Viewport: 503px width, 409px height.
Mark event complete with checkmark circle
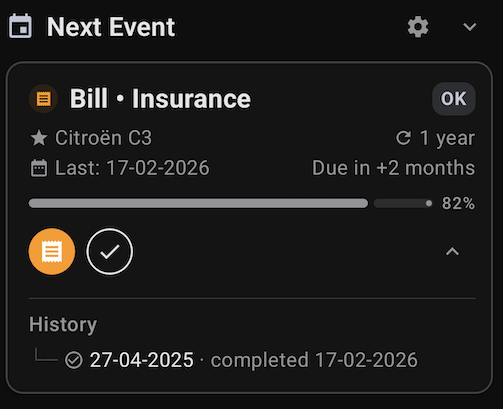click(110, 252)
